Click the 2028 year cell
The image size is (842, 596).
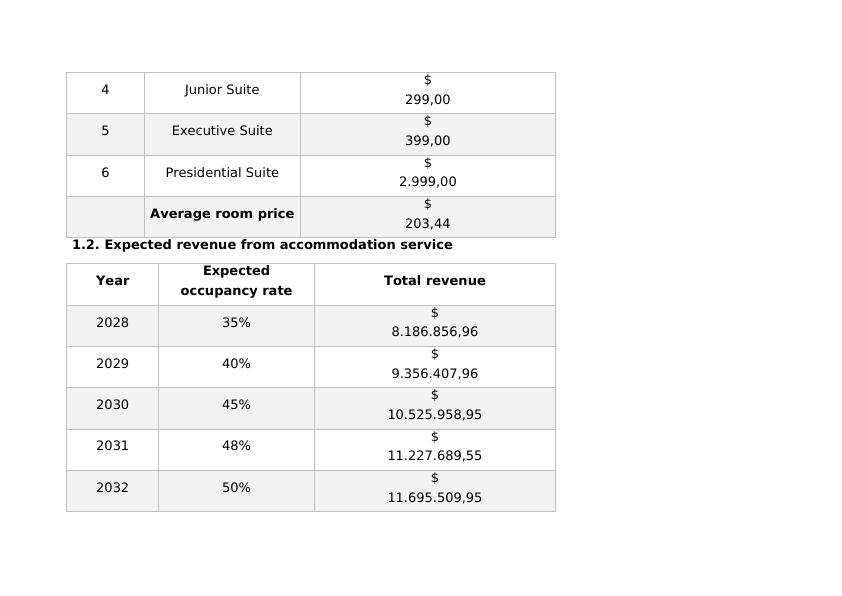112,323
